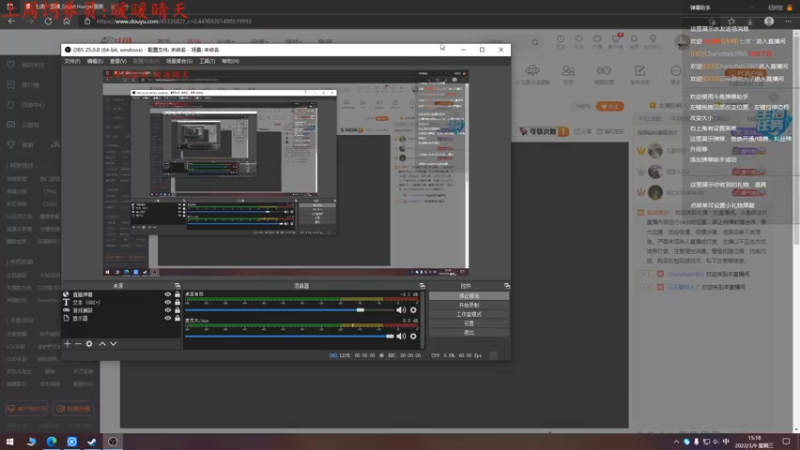800x450 pixels.
Task: Open OBS Studio from taskbar
Action: point(113,441)
